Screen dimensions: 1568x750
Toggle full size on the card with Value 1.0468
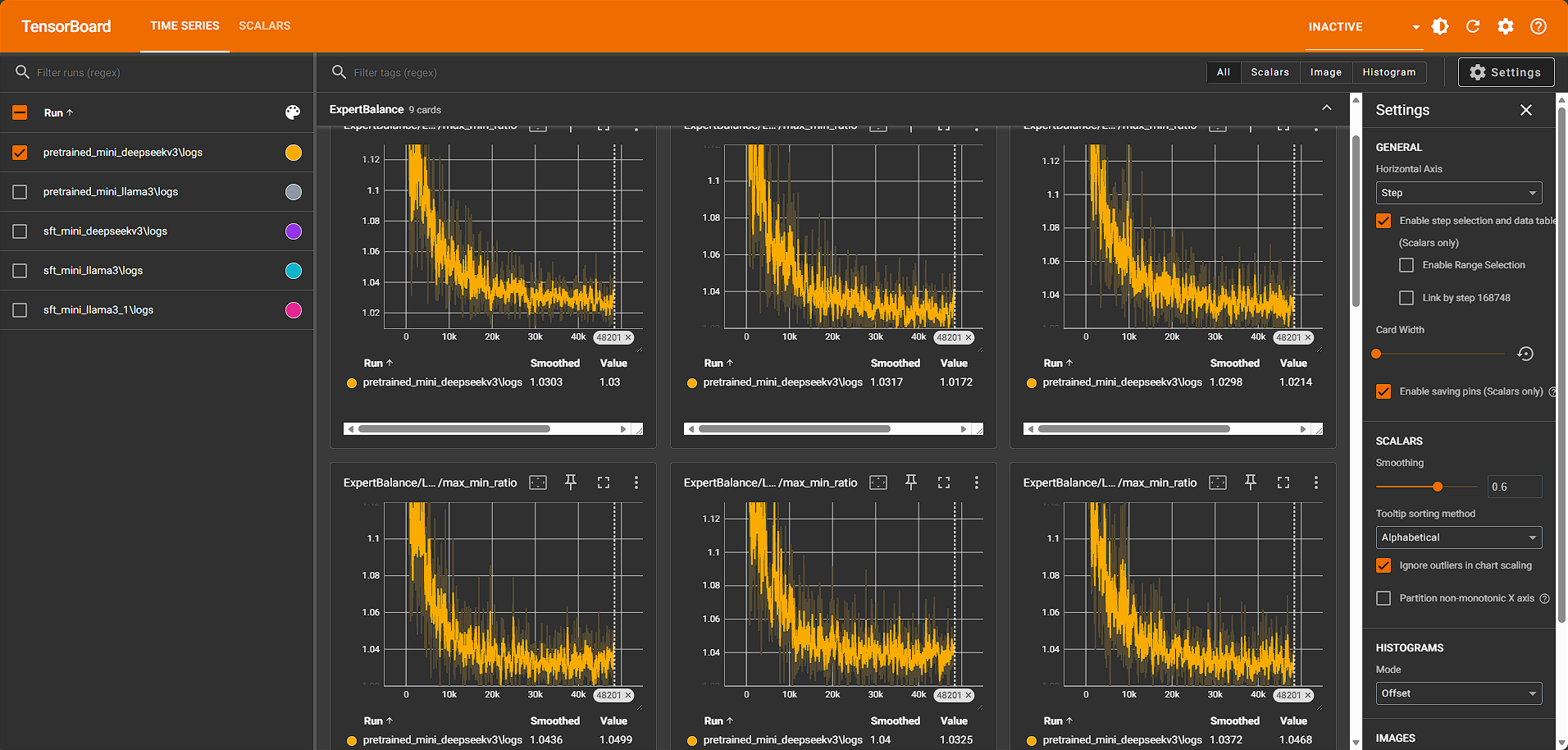(1283, 482)
